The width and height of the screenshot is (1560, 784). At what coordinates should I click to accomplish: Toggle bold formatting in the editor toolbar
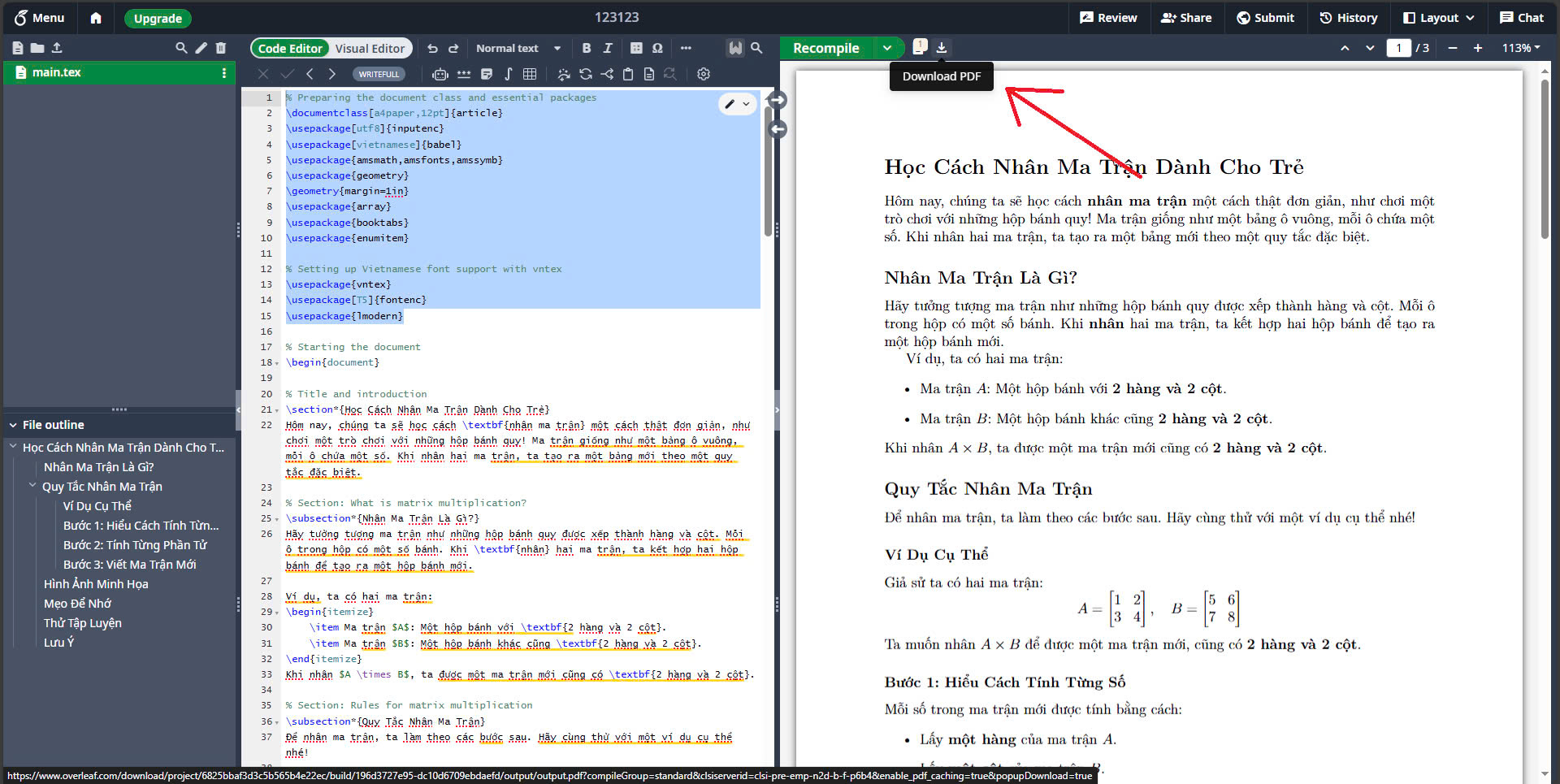(587, 48)
